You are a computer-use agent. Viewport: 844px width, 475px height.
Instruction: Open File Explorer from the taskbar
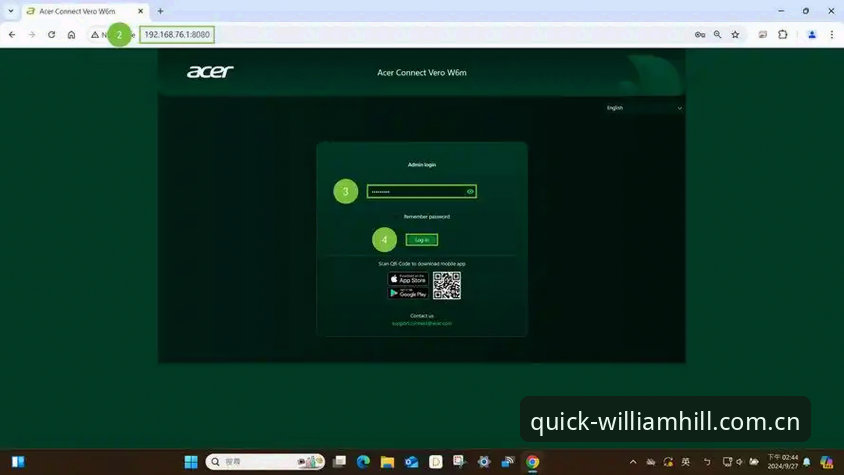pyautogui.click(x=388, y=462)
